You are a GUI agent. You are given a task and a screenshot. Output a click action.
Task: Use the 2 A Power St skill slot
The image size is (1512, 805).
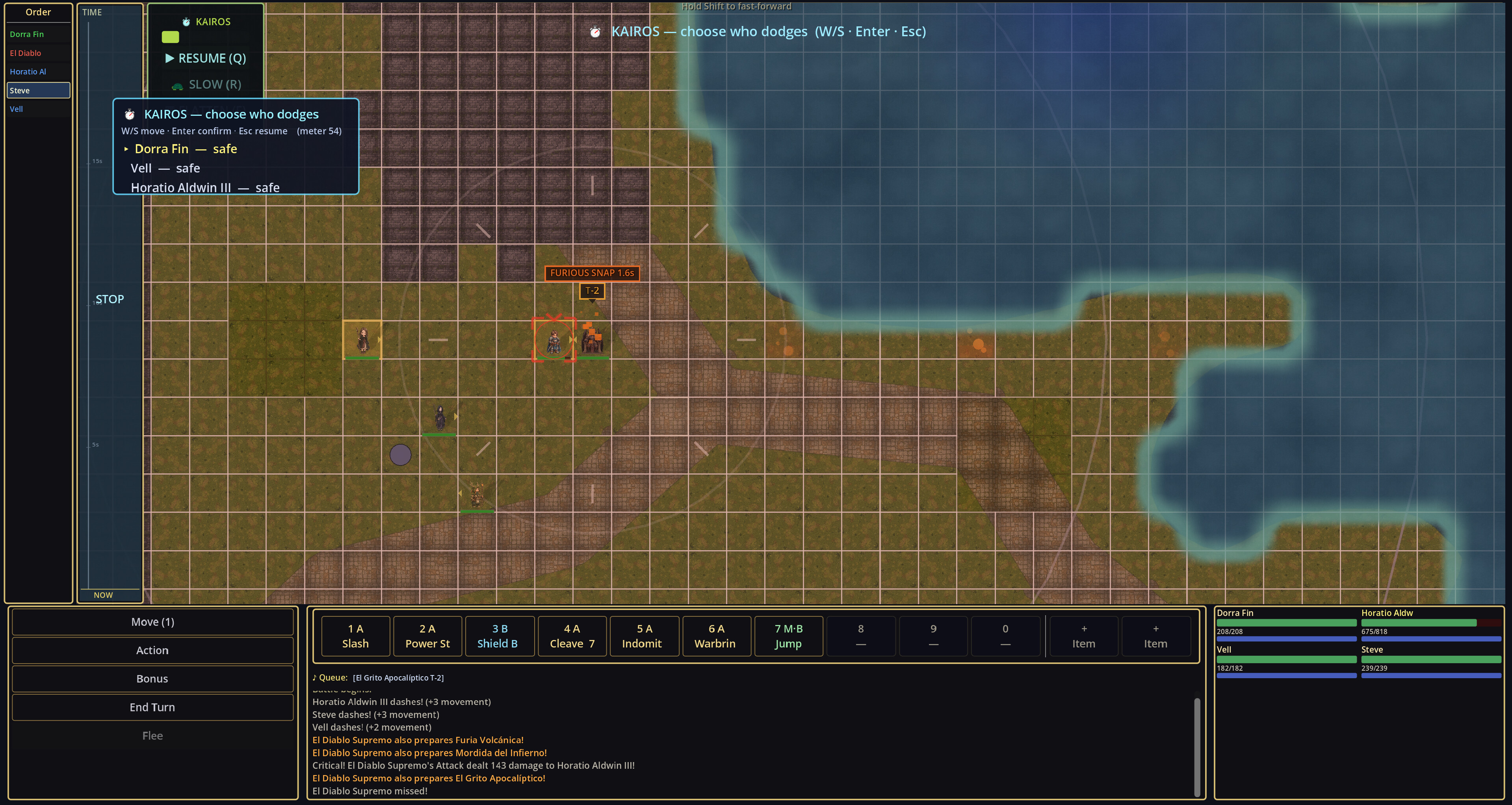(428, 636)
